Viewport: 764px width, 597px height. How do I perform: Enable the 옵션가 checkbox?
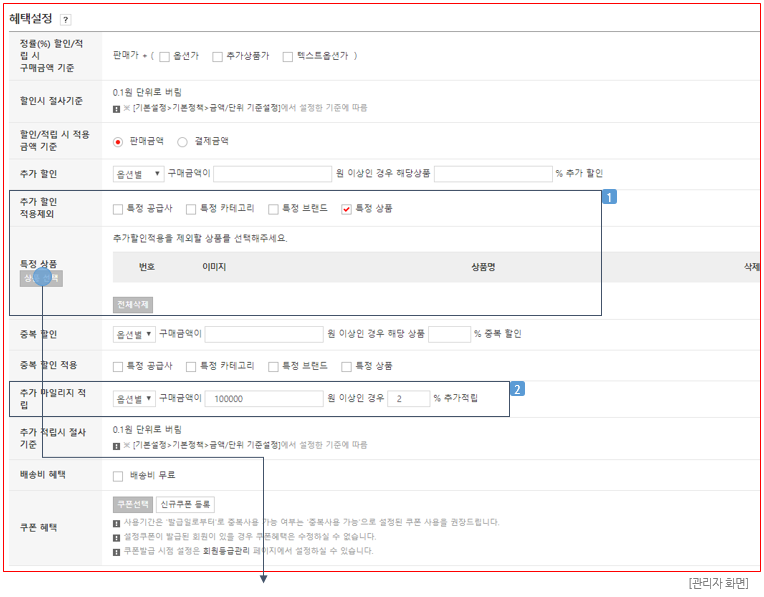165,56
